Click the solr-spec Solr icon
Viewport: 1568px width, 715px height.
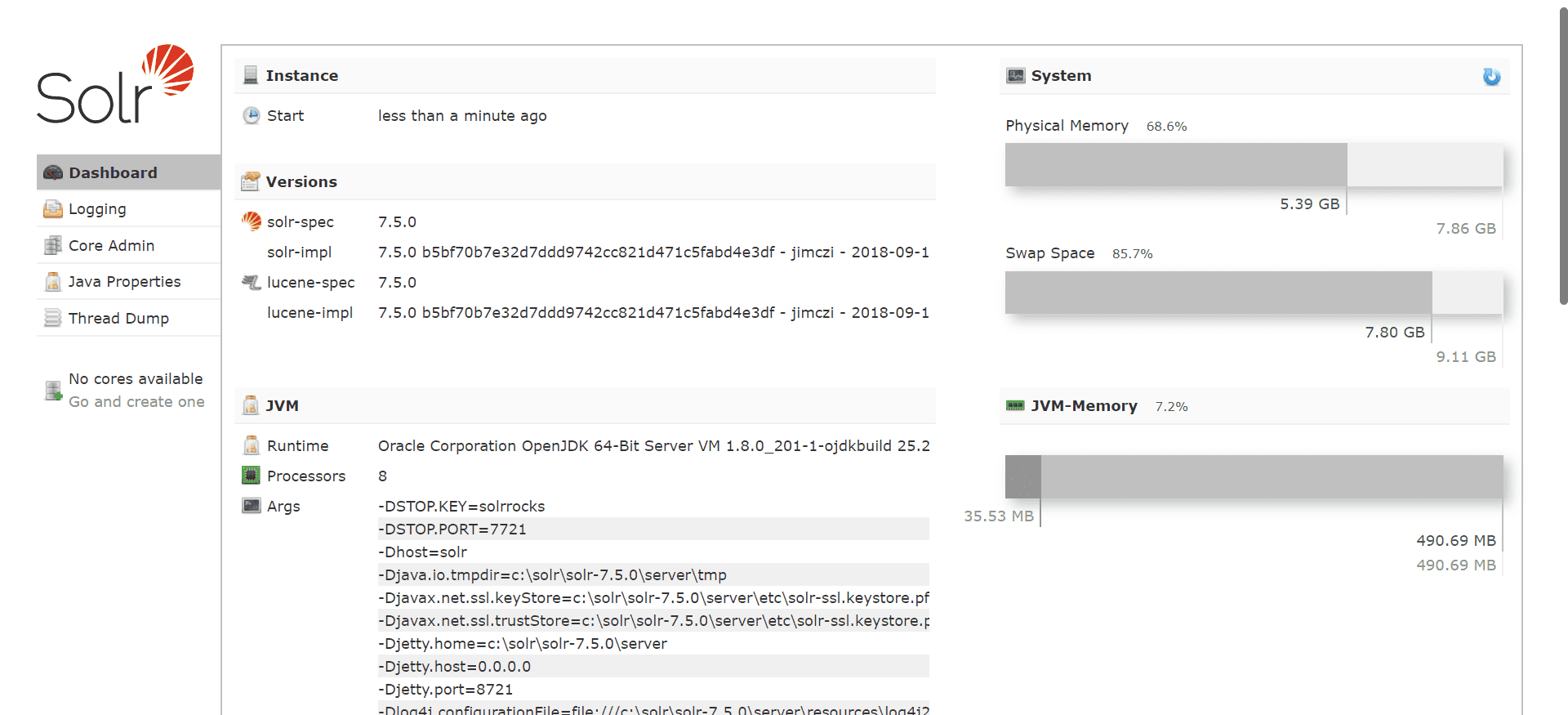pyautogui.click(x=252, y=221)
